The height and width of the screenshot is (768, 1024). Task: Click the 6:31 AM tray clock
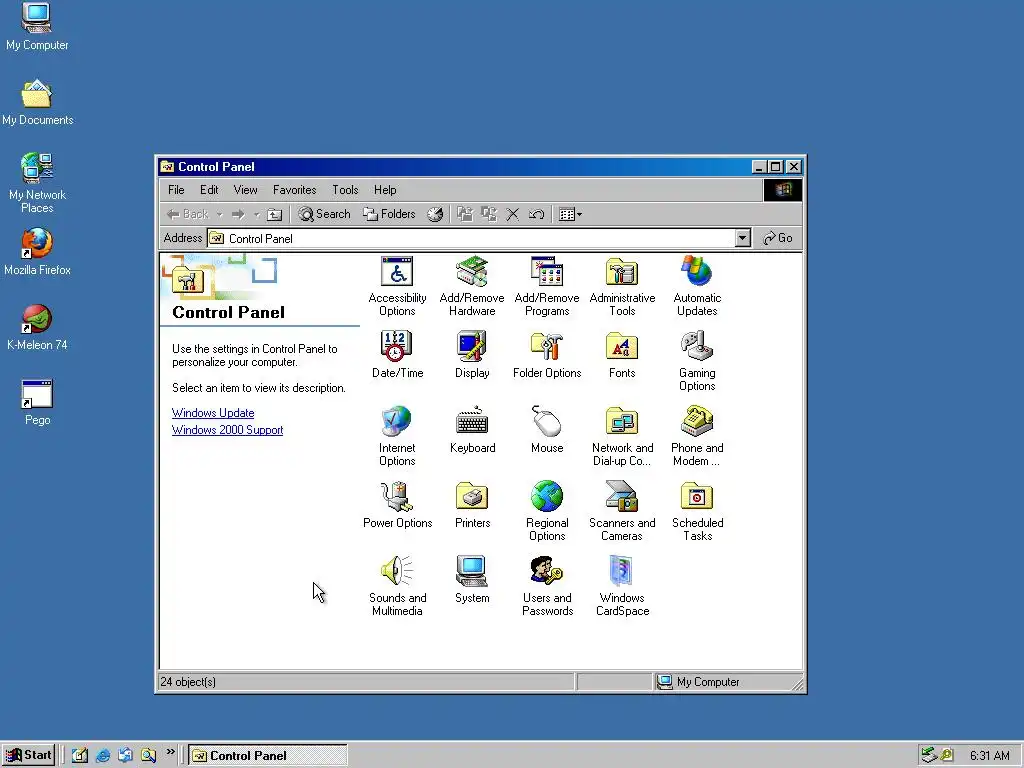coord(989,756)
